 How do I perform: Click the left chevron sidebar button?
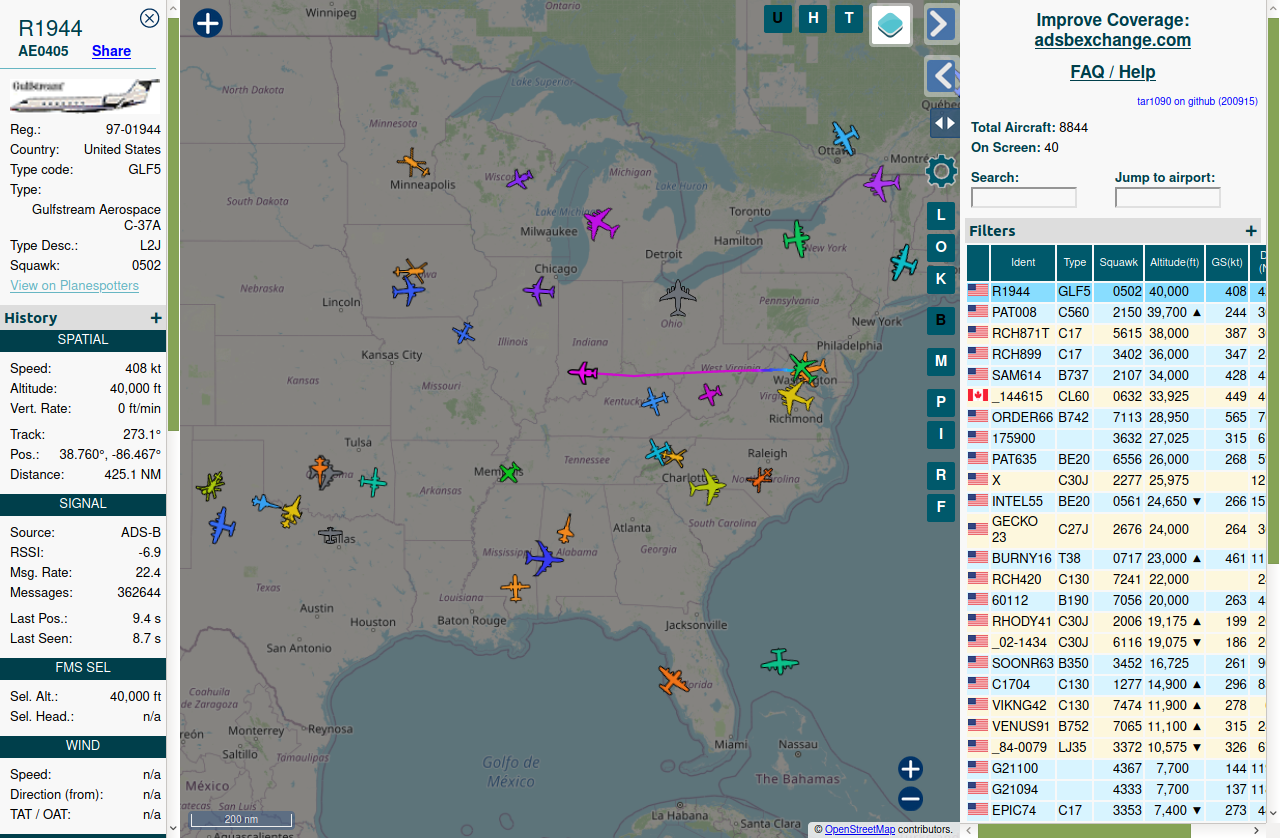(x=941, y=76)
